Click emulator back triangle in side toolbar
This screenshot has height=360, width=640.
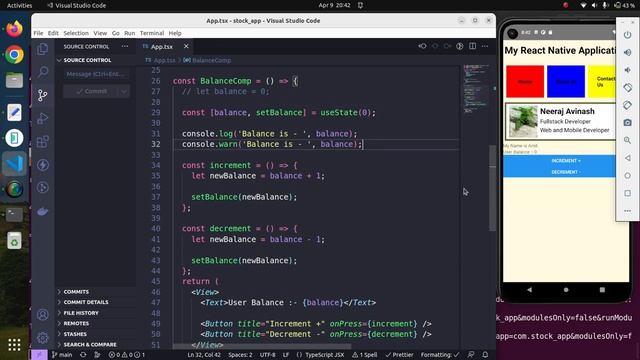click(627, 158)
